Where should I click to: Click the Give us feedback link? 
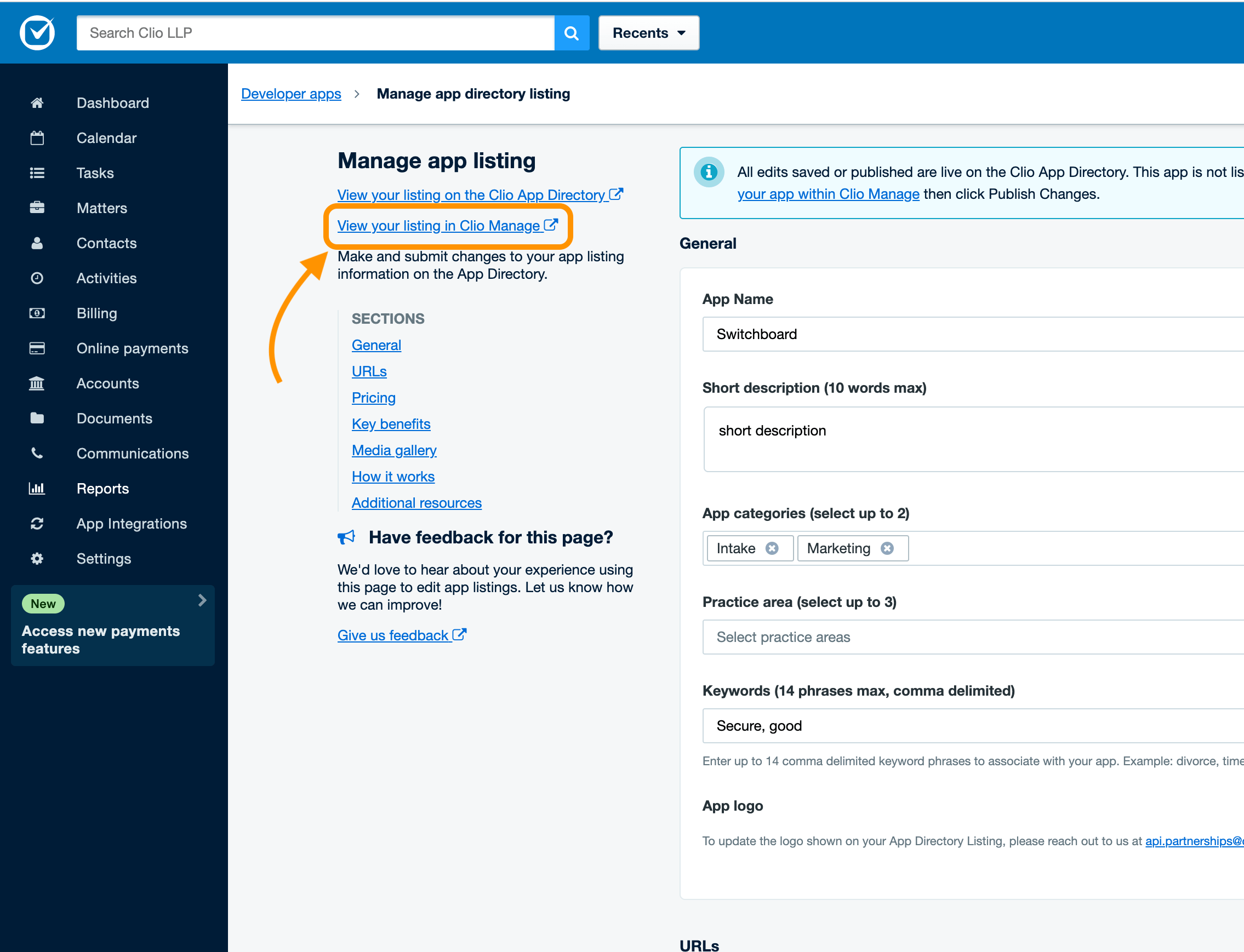coord(395,635)
